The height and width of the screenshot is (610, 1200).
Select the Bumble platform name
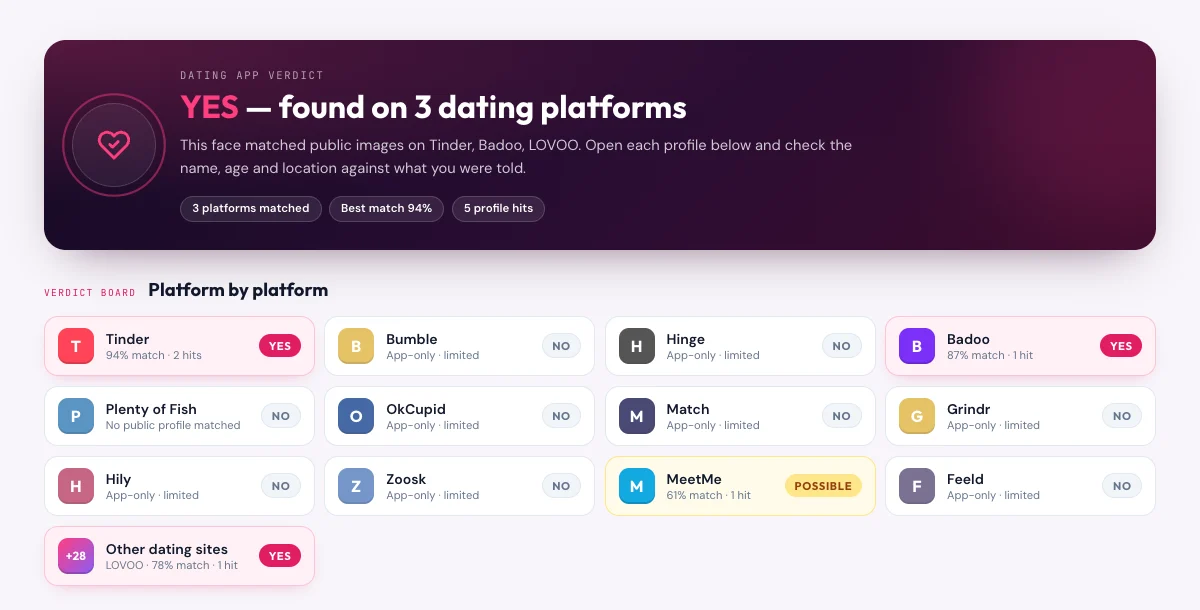pos(412,339)
